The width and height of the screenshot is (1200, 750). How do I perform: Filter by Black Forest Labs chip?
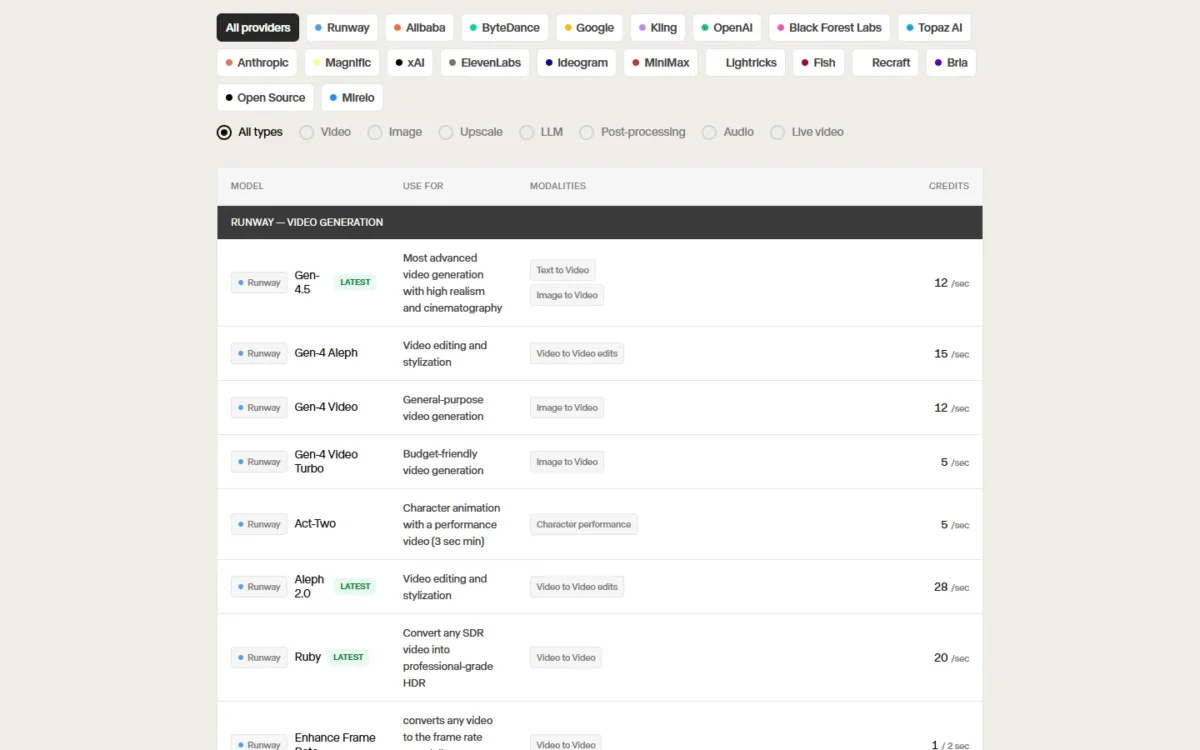pos(829,28)
